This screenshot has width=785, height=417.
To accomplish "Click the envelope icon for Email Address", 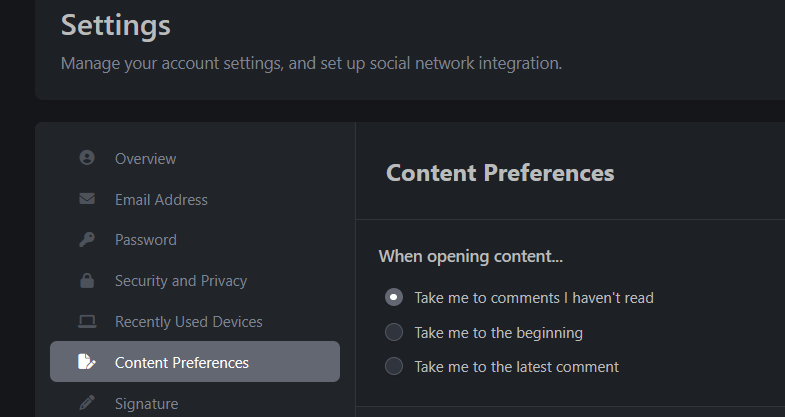I will click(x=87, y=199).
